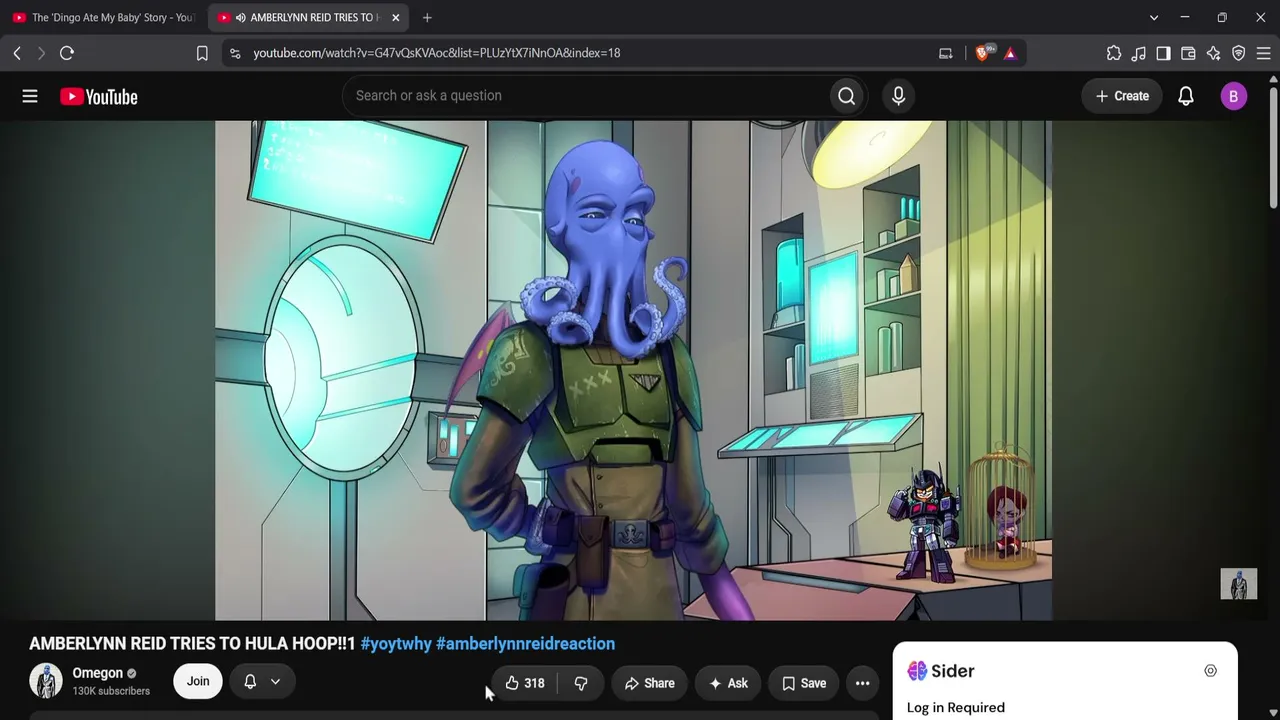Open a new browser tab
The height and width of the screenshot is (720, 1280).
tap(427, 17)
